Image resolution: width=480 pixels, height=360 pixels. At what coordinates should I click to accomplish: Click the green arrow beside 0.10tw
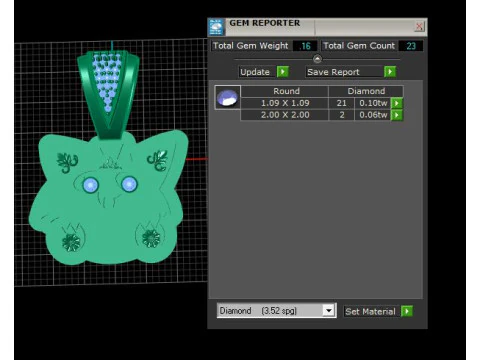point(397,103)
